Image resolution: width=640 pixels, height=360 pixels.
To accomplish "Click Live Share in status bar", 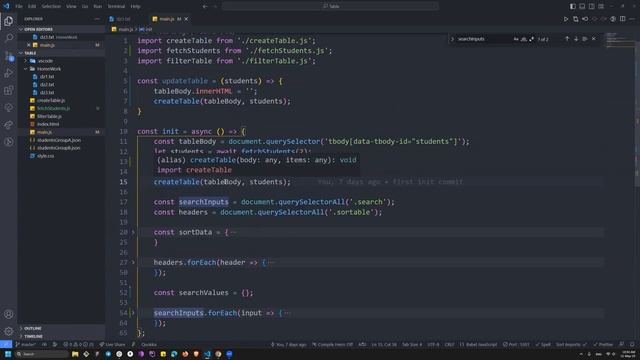I will tap(112, 344).
